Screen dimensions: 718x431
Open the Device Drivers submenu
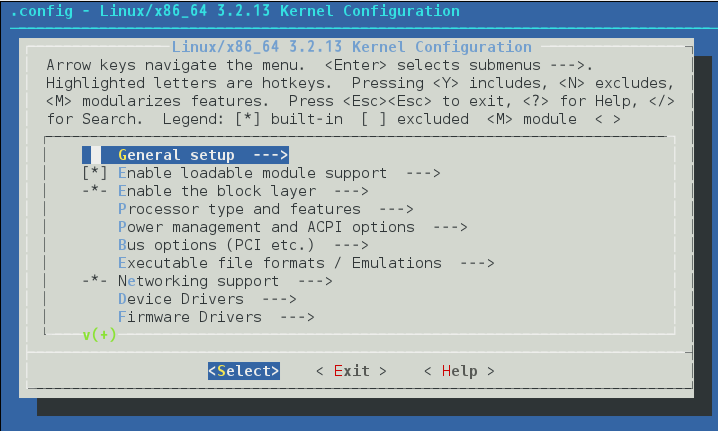[x=207, y=299]
